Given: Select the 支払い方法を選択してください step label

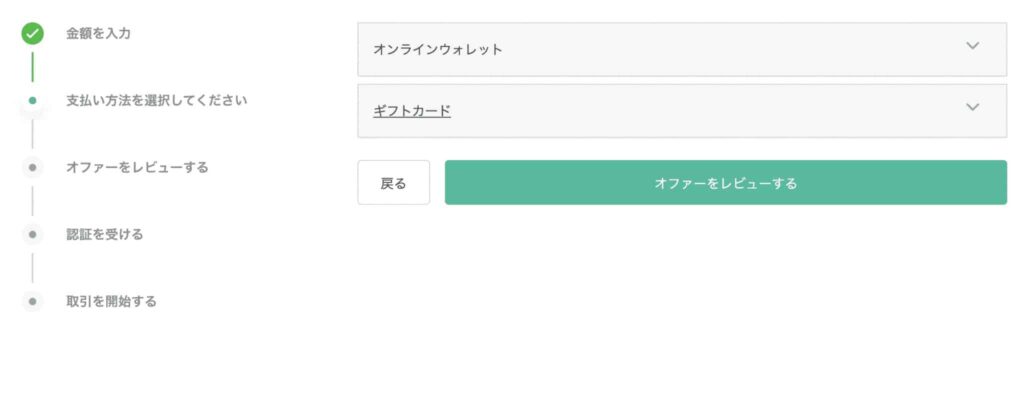Looking at the screenshot, I should pyautogui.click(x=156, y=100).
